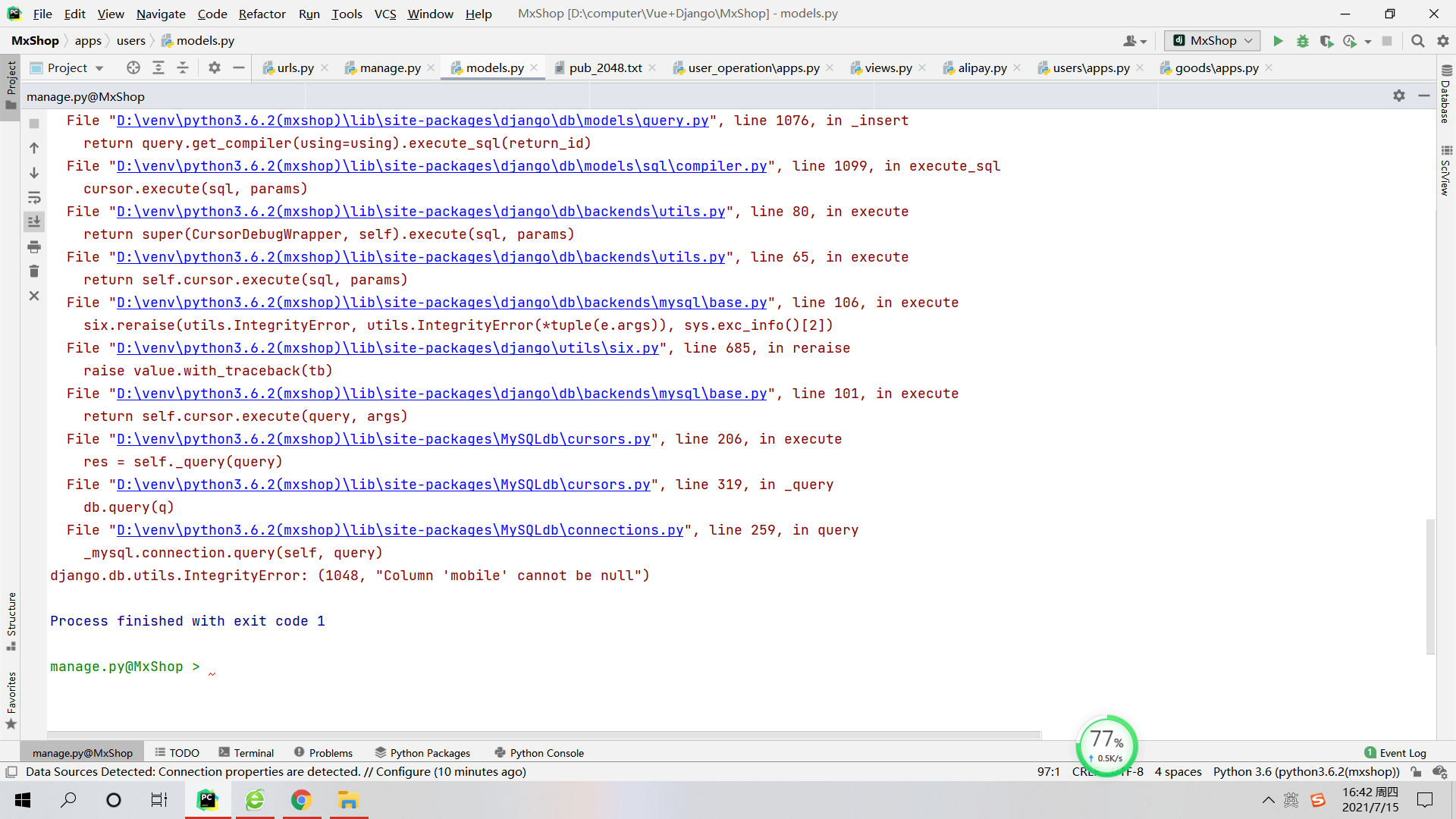This screenshot has width=1456, height=819.
Task: Open the utils.py line 80 link
Action: 421,212
